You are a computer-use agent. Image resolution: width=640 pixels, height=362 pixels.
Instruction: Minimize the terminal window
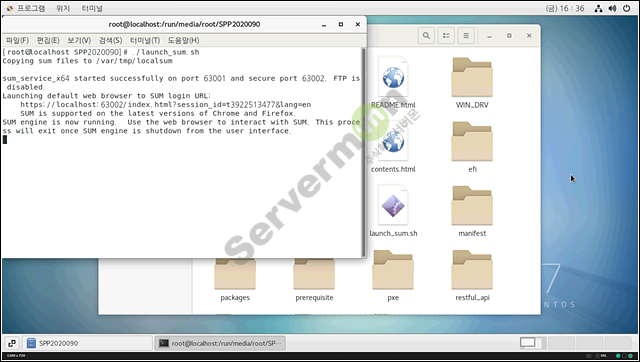(324, 24)
